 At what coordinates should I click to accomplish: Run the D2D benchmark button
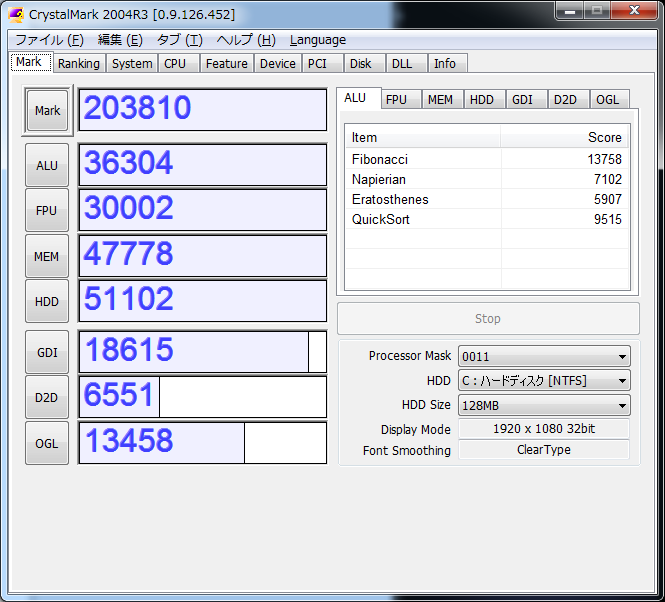47,398
